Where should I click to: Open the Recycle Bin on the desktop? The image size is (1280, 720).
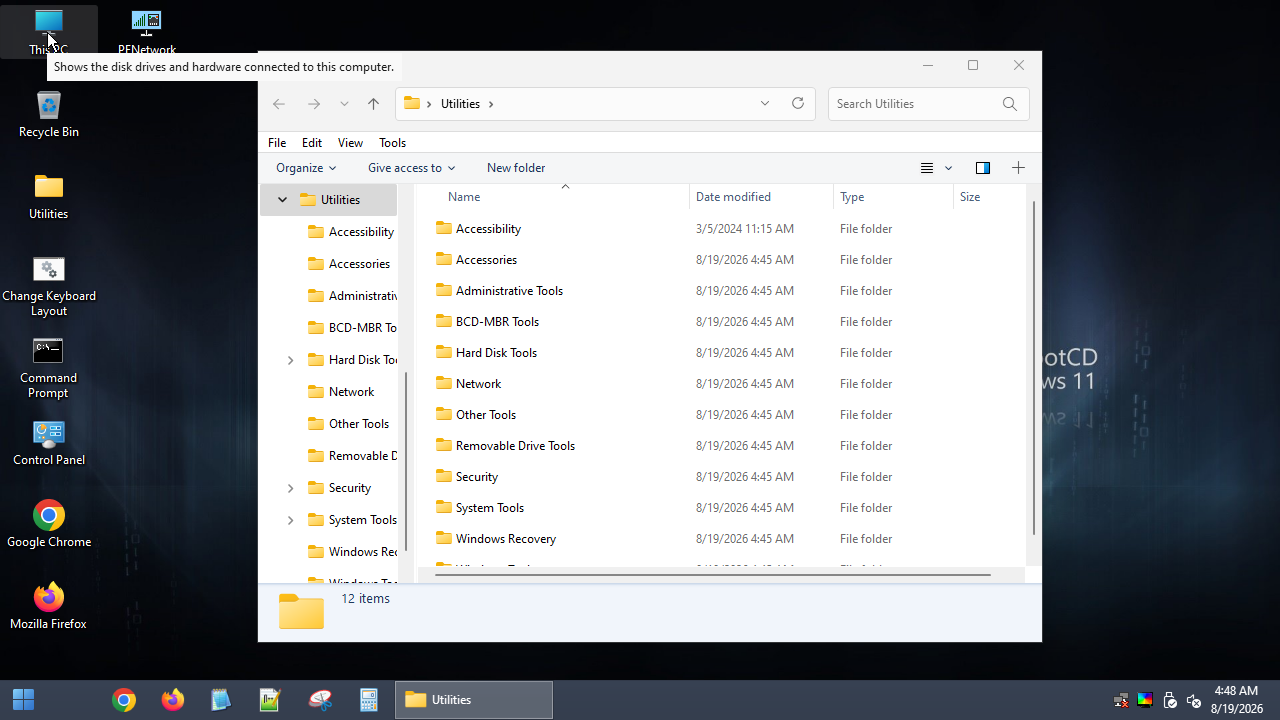[x=48, y=114]
